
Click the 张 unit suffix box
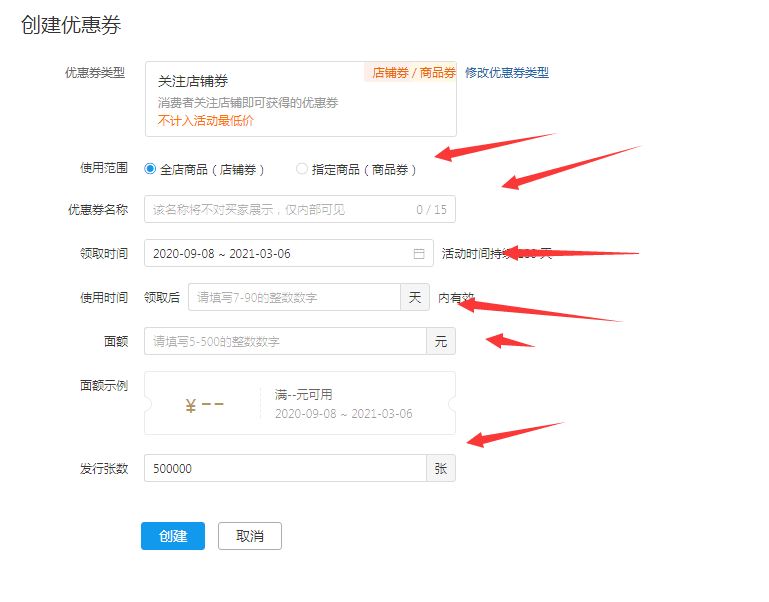[441, 469]
